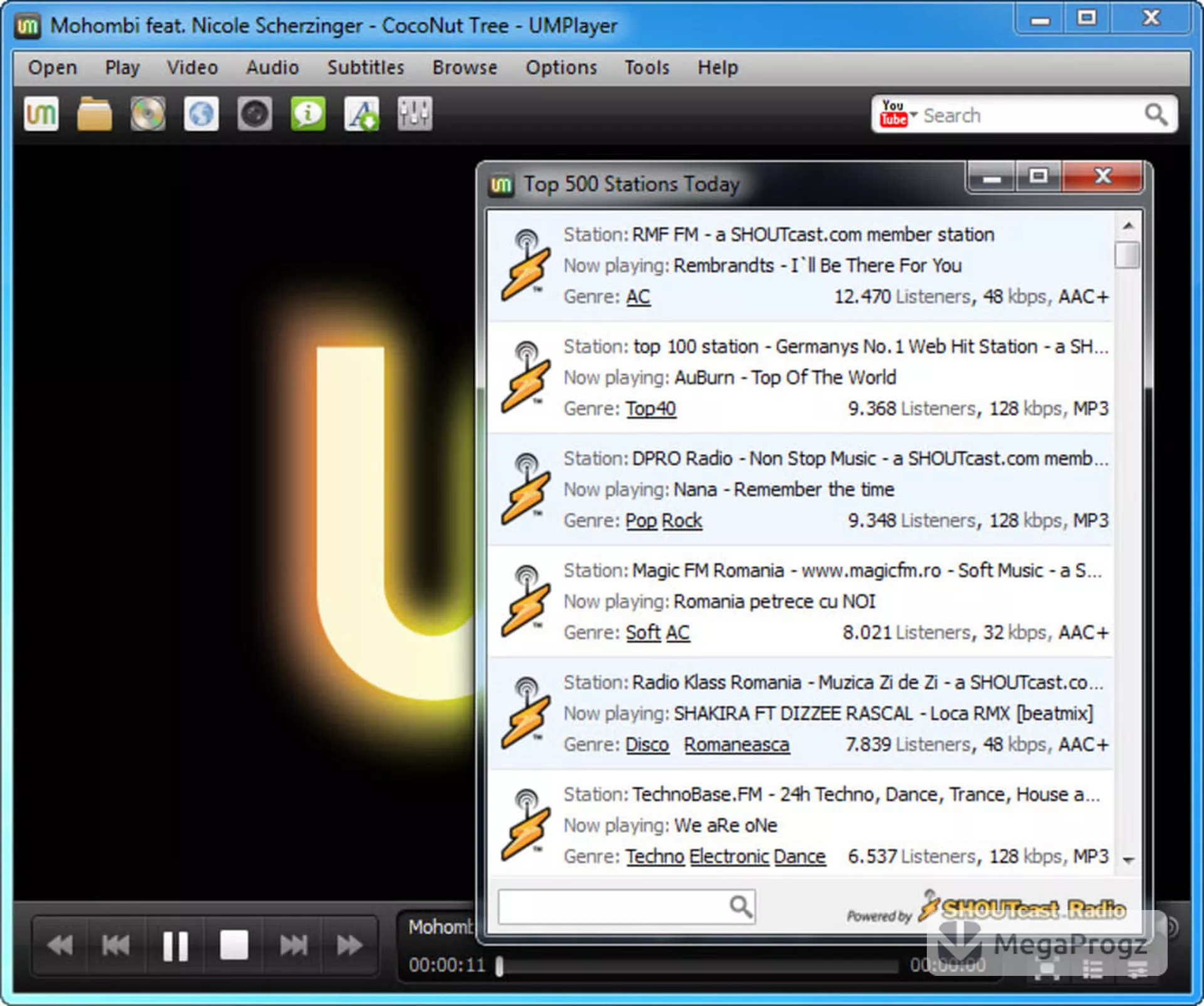
Task: Open the Electronic genre link
Action: point(729,857)
